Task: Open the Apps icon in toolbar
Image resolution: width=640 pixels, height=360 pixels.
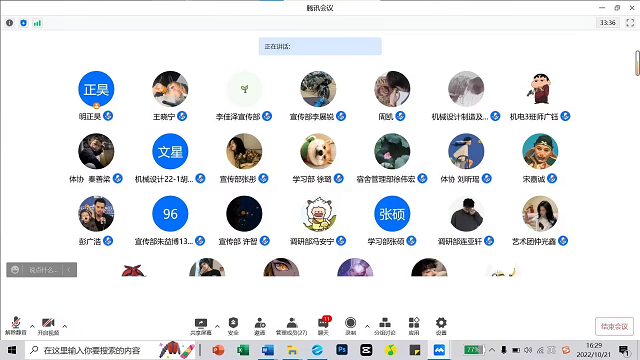Action: click(x=414, y=326)
